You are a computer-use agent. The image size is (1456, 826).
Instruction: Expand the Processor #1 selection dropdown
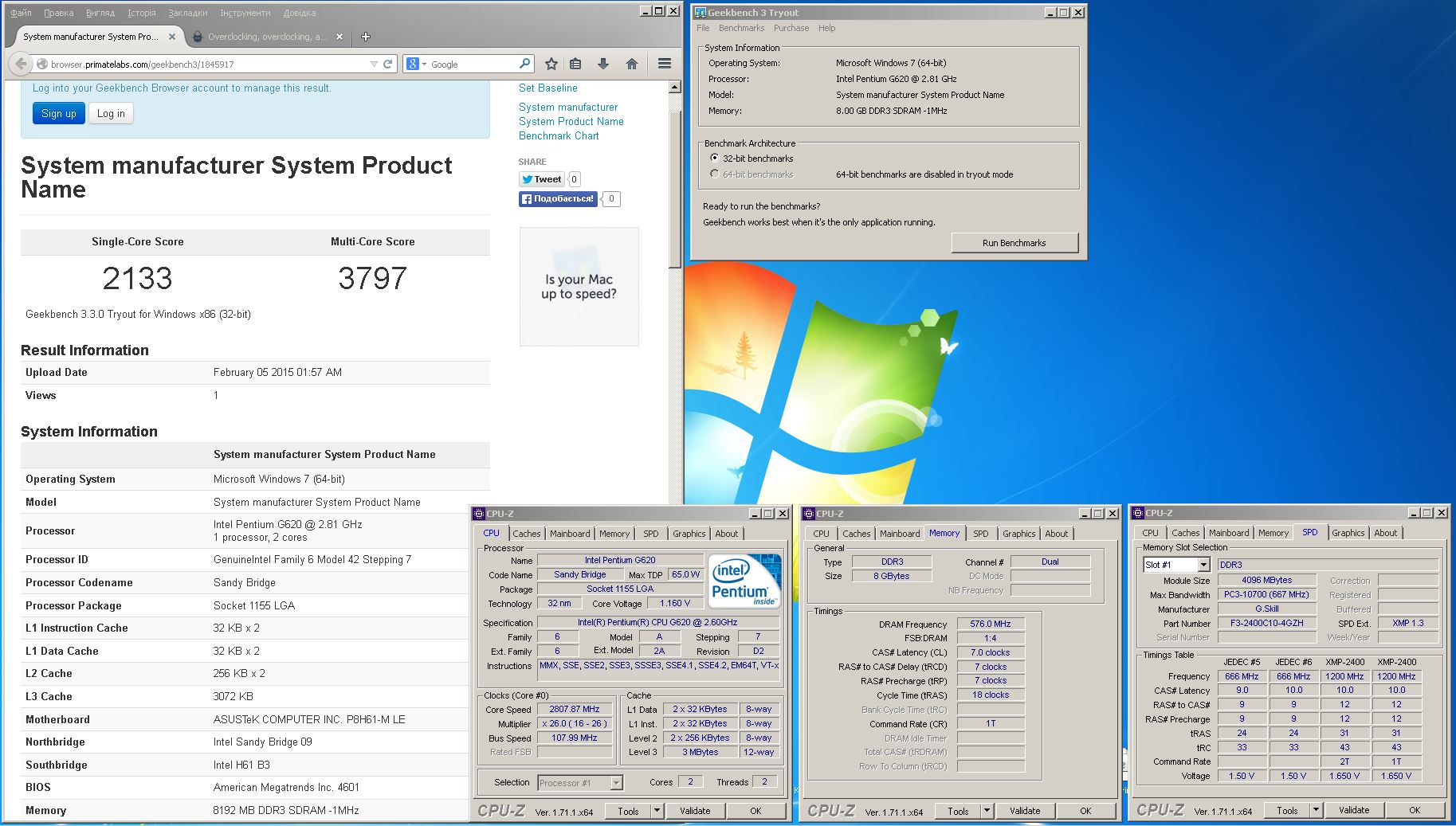pyautogui.click(x=616, y=783)
